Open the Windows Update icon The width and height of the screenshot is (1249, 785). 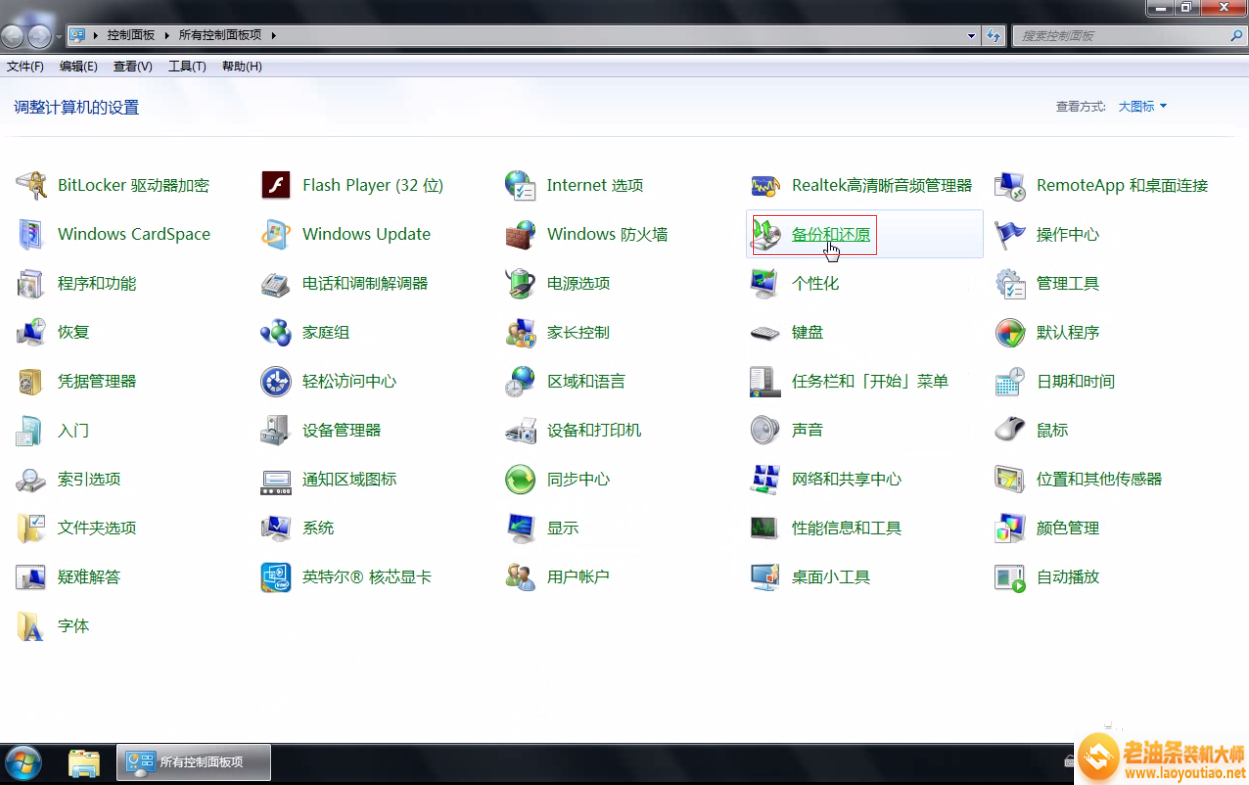point(367,234)
